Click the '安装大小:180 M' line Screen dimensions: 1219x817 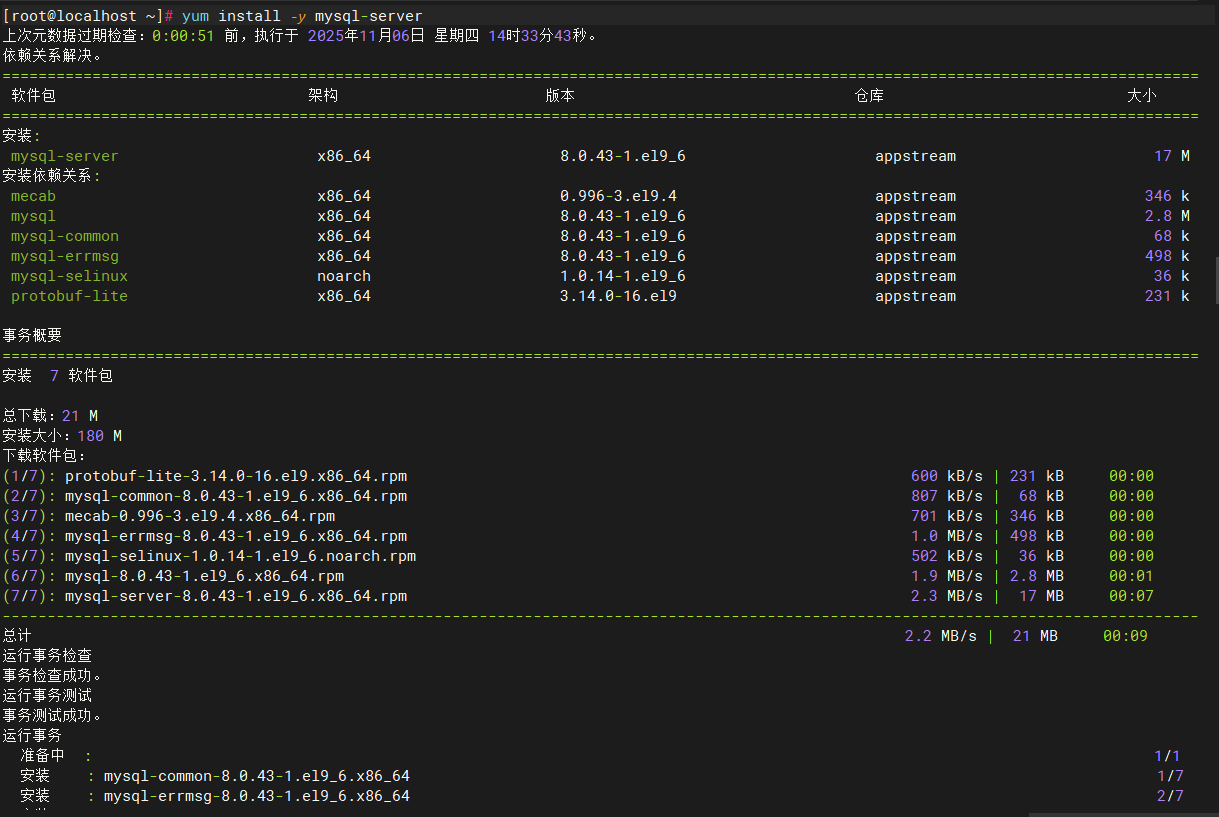tap(62, 436)
